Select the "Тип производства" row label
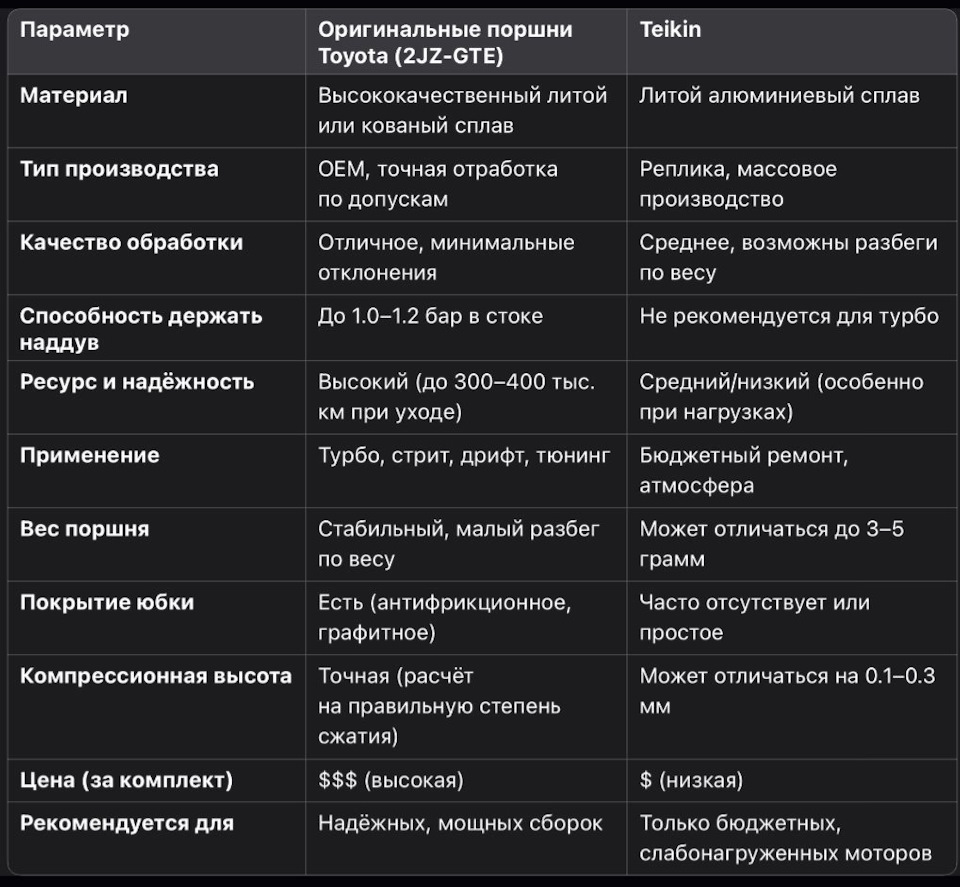This screenshot has width=960, height=887. 119,169
